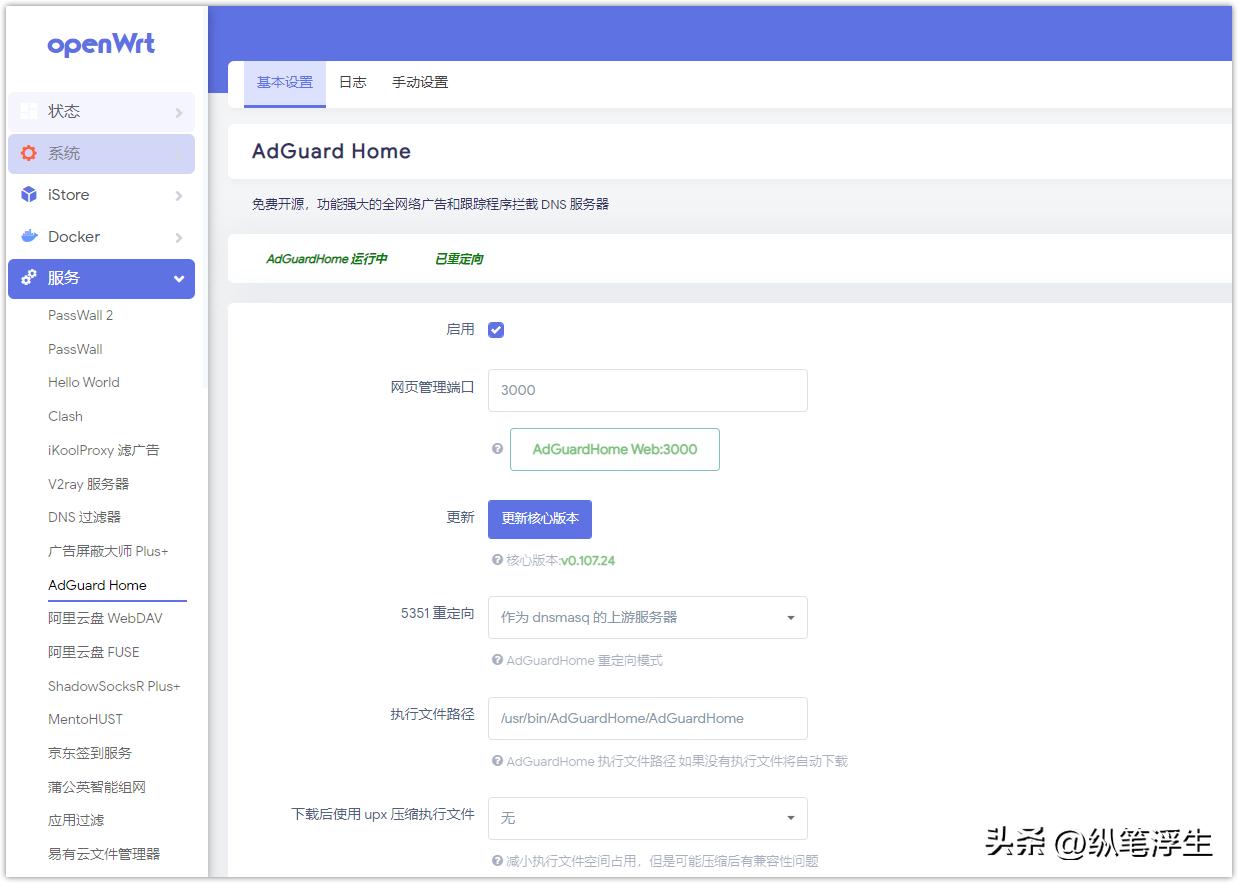Click the 网页管理端口 input showing 3000
This screenshot has width=1238, height=883.
(647, 390)
